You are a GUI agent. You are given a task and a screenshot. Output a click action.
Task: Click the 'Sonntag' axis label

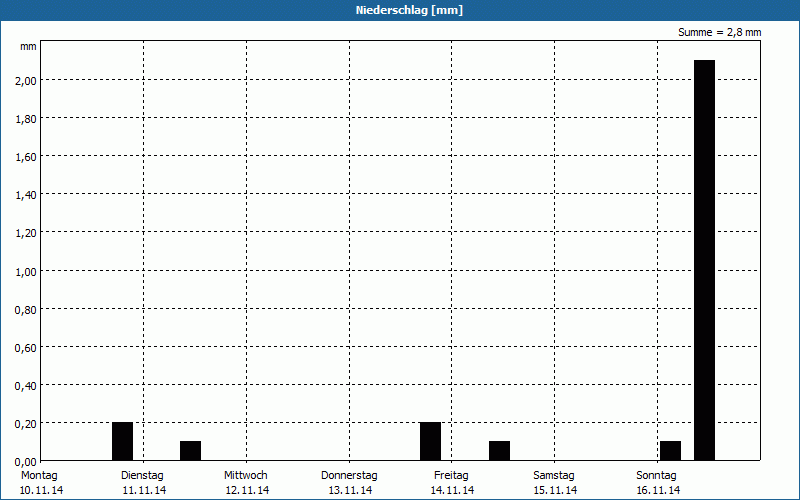[x=656, y=476]
